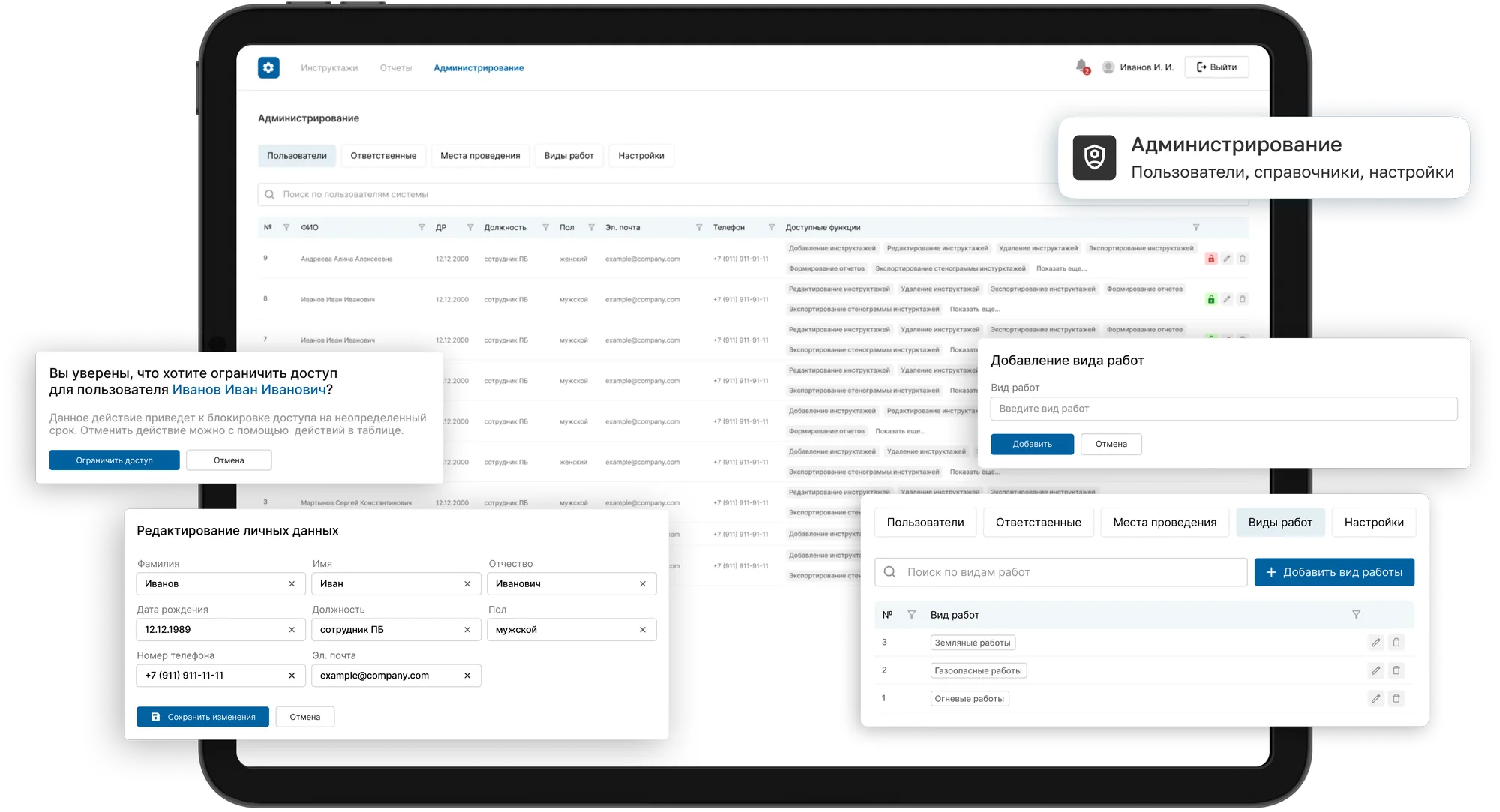Click green unlock icon in row 8

1210,299
